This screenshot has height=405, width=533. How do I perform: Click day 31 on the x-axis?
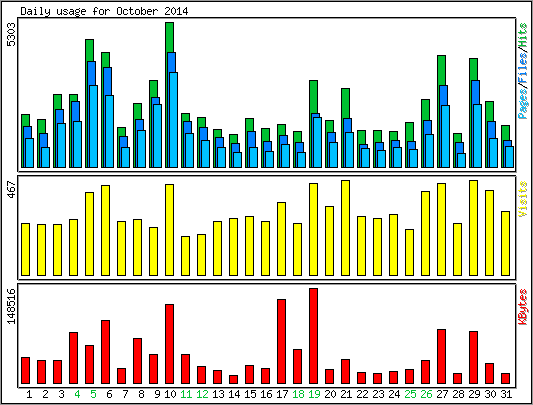click(x=506, y=394)
